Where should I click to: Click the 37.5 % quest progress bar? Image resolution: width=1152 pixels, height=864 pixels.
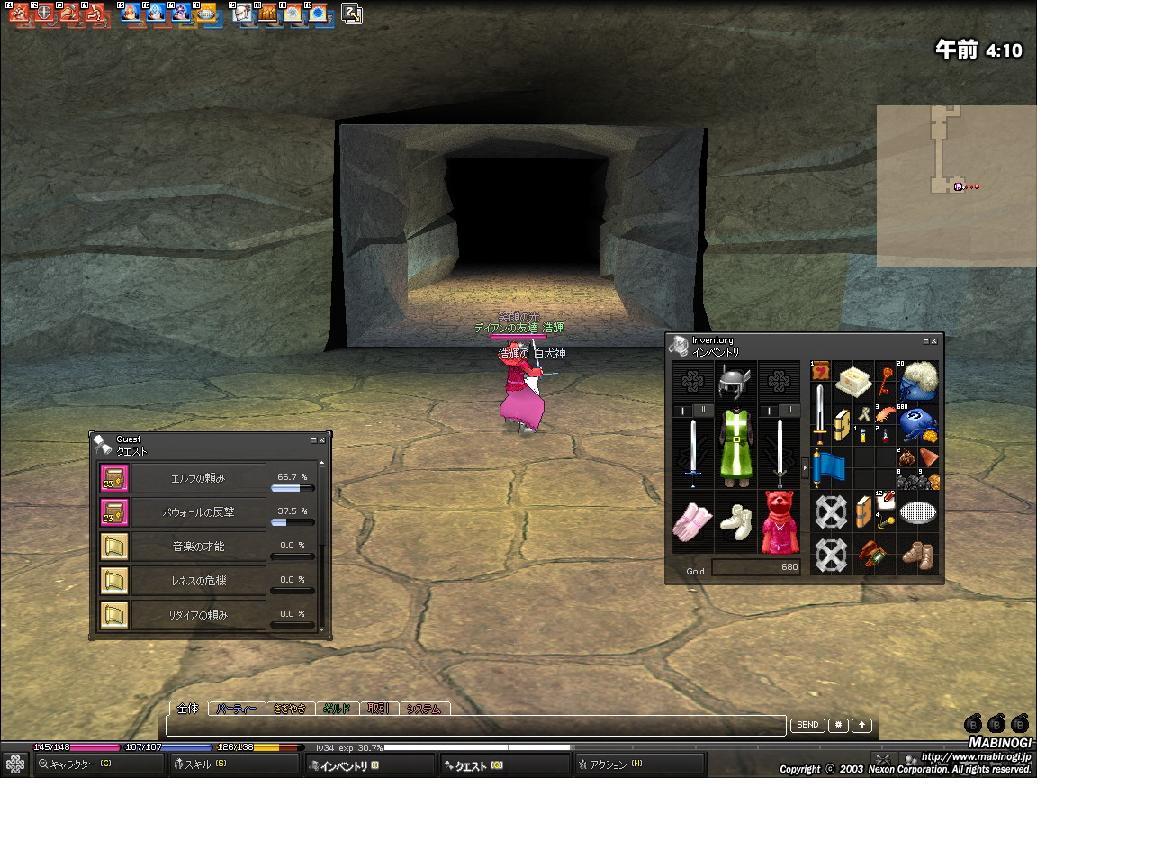click(292, 522)
